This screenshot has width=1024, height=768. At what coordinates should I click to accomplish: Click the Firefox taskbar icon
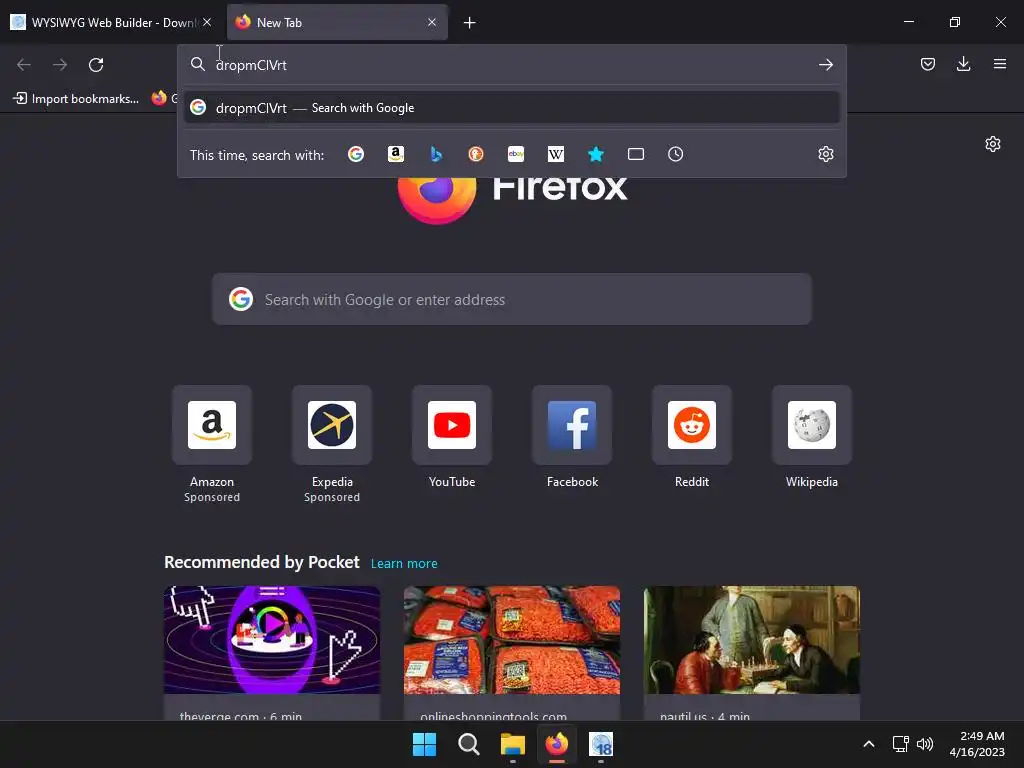click(556, 744)
